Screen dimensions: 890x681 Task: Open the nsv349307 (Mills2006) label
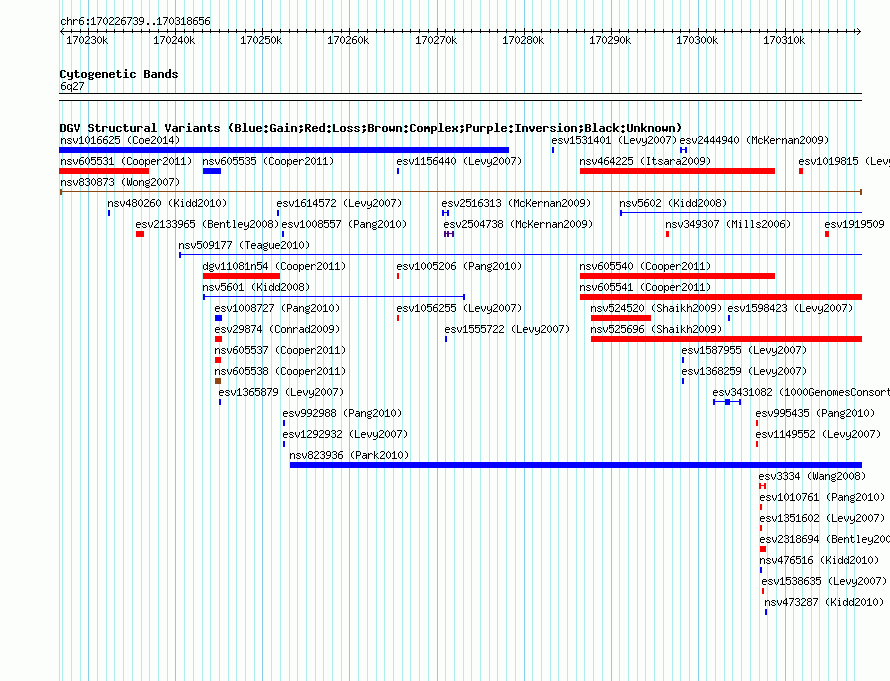pos(728,224)
